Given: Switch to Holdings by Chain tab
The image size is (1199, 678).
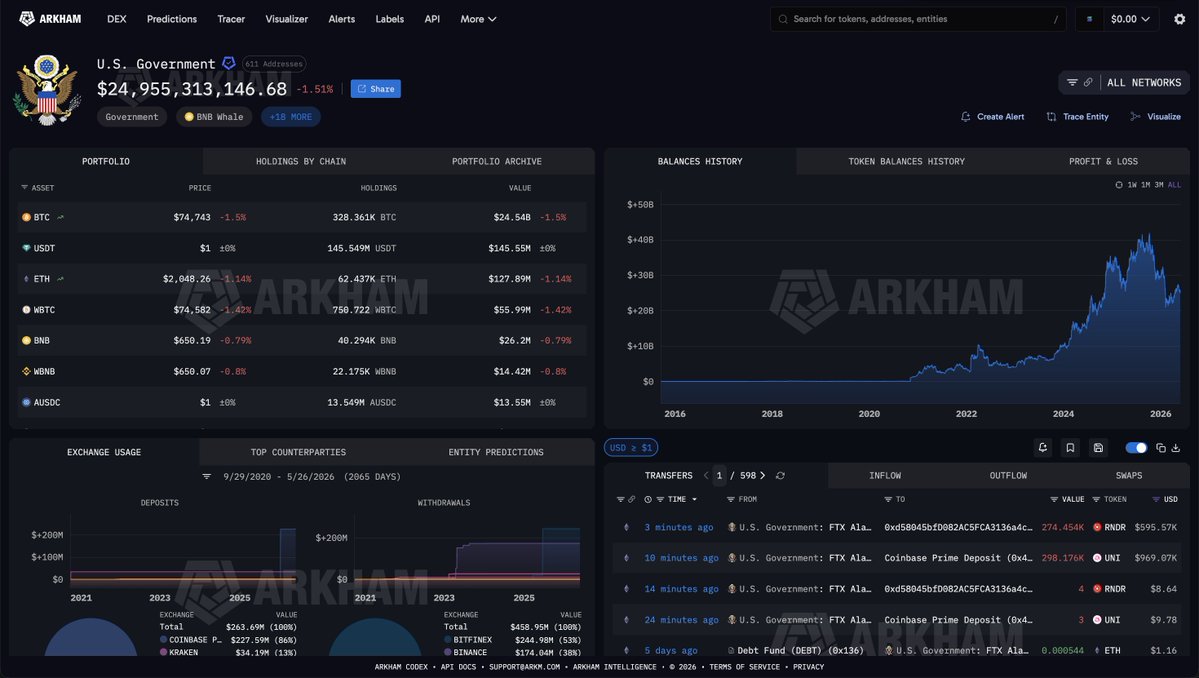Looking at the screenshot, I should pos(301,161).
